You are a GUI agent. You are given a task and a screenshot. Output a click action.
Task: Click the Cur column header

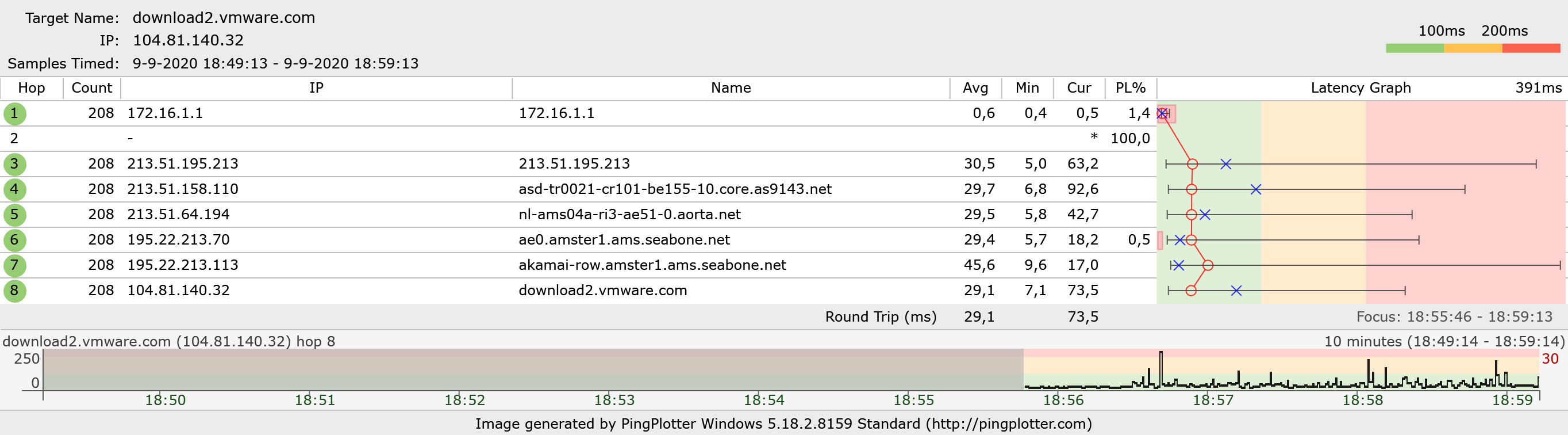pyautogui.click(x=1079, y=87)
